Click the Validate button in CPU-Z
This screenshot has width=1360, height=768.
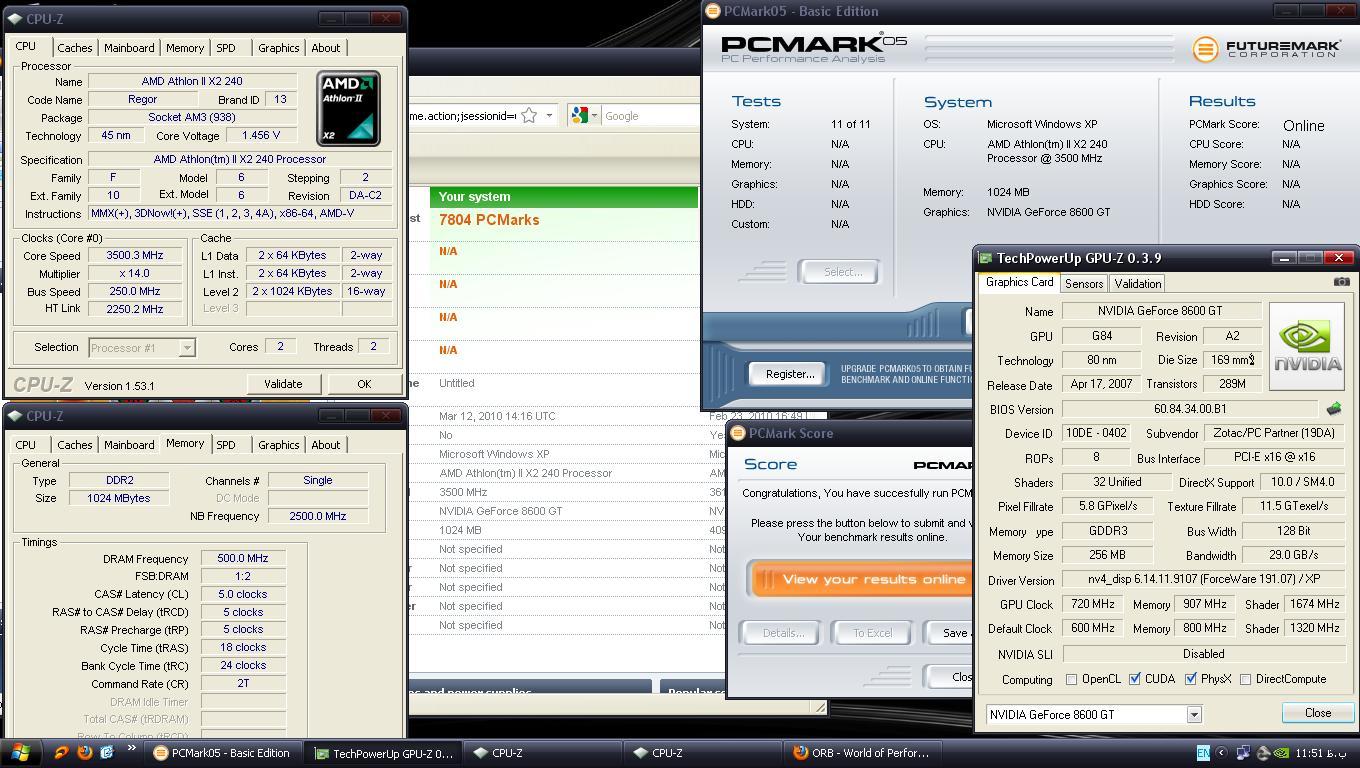coord(283,384)
